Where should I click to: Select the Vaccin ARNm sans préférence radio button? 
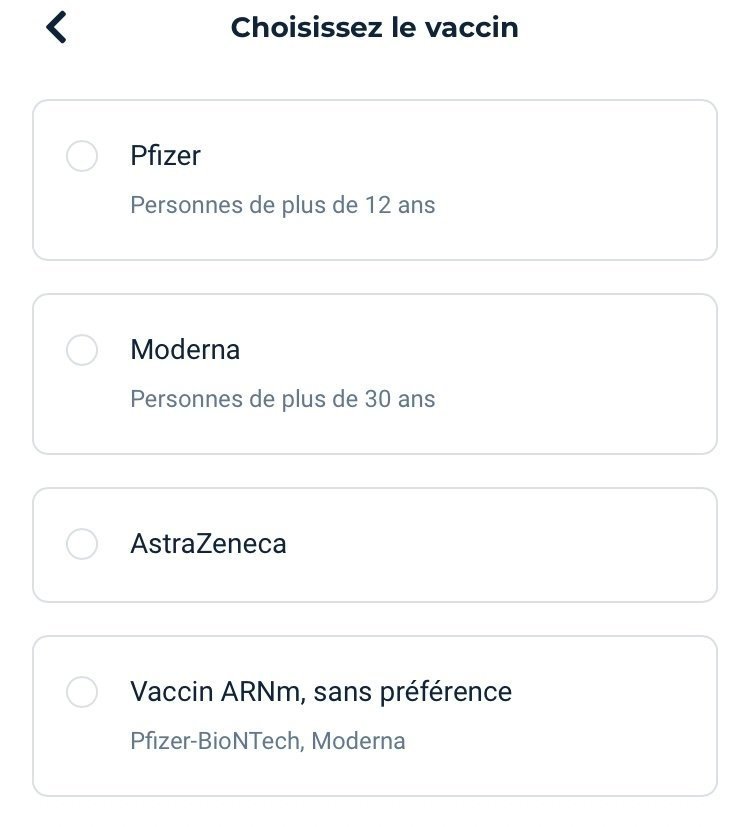click(81, 692)
